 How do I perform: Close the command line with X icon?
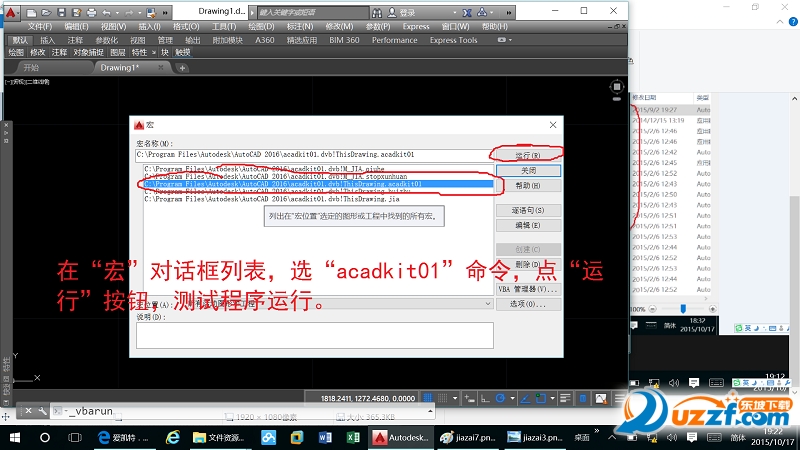tap(29, 411)
